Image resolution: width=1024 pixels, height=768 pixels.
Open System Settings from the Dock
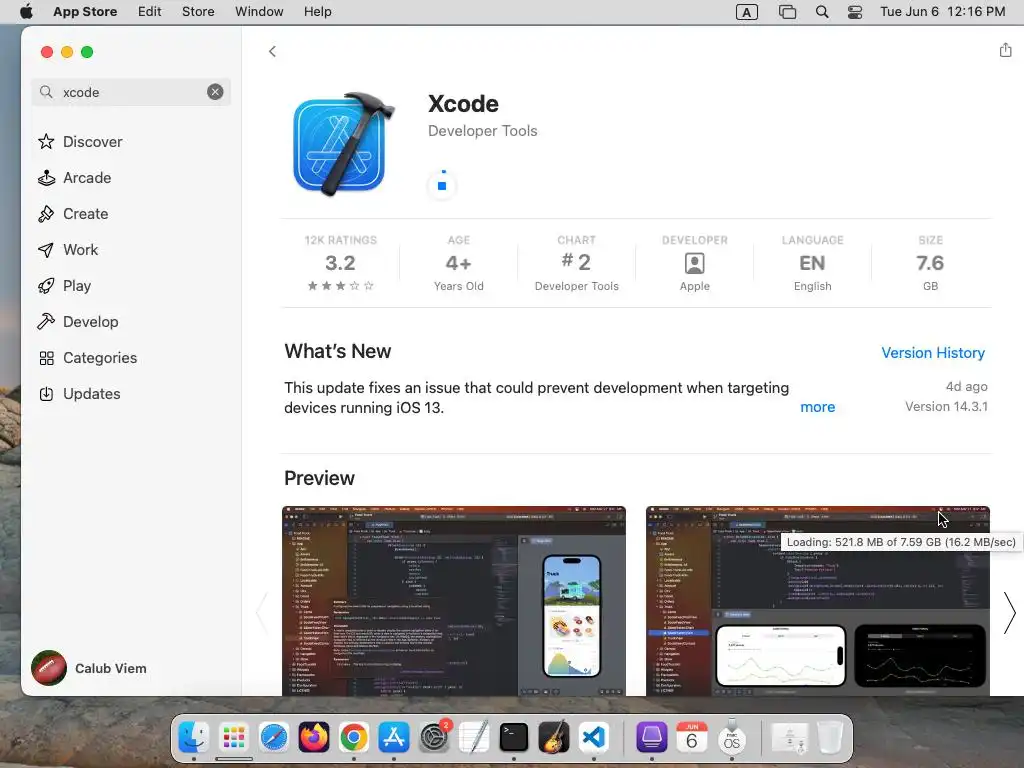pos(434,737)
